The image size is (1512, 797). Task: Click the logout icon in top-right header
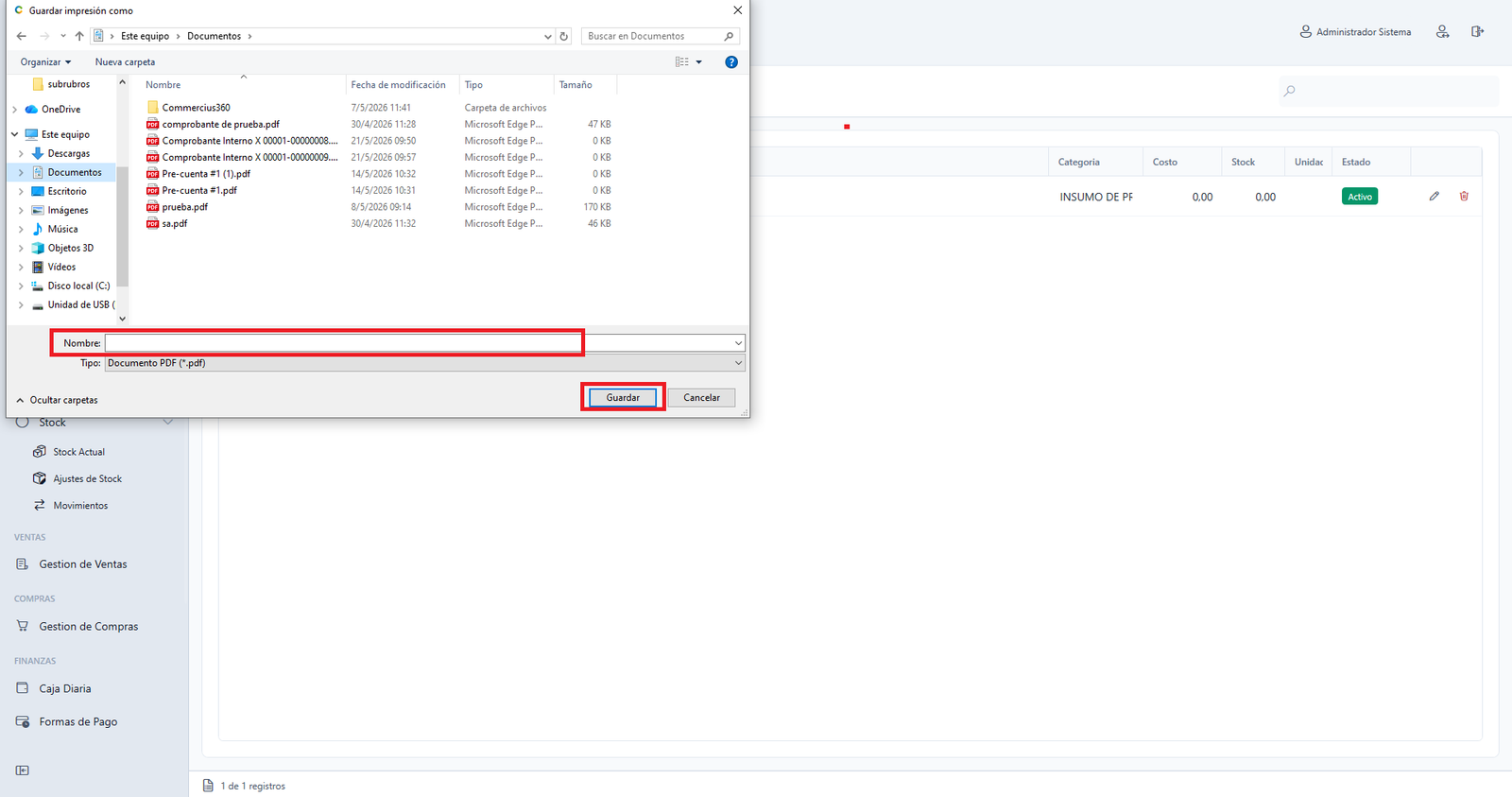[1477, 31]
